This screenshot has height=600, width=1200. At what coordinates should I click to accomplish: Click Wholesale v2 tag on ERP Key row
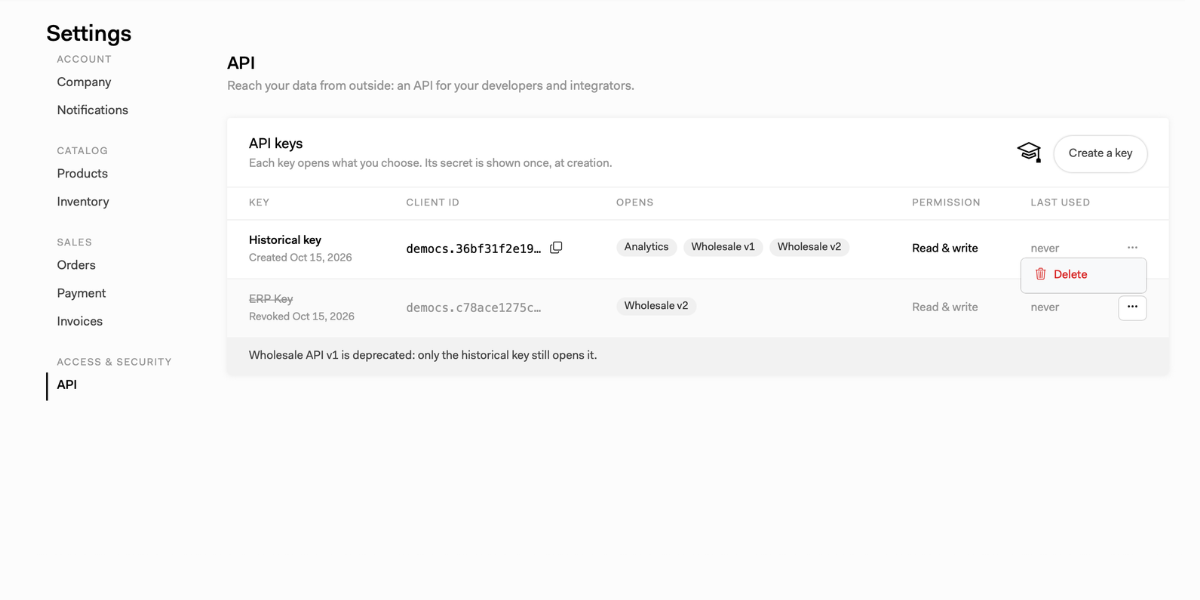coord(656,306)
